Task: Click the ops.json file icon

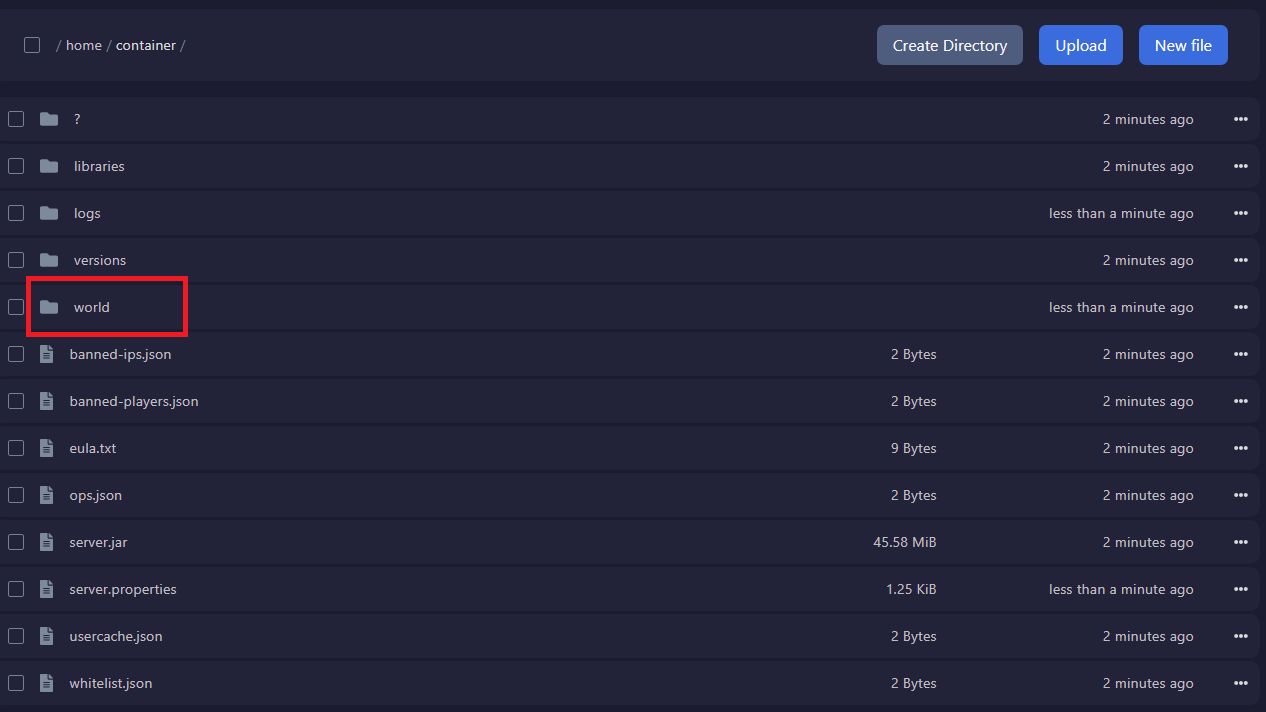Action: (46, 495)
